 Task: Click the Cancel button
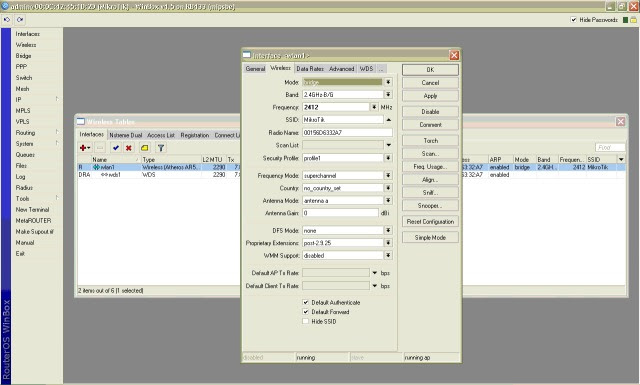coord(430,83)
